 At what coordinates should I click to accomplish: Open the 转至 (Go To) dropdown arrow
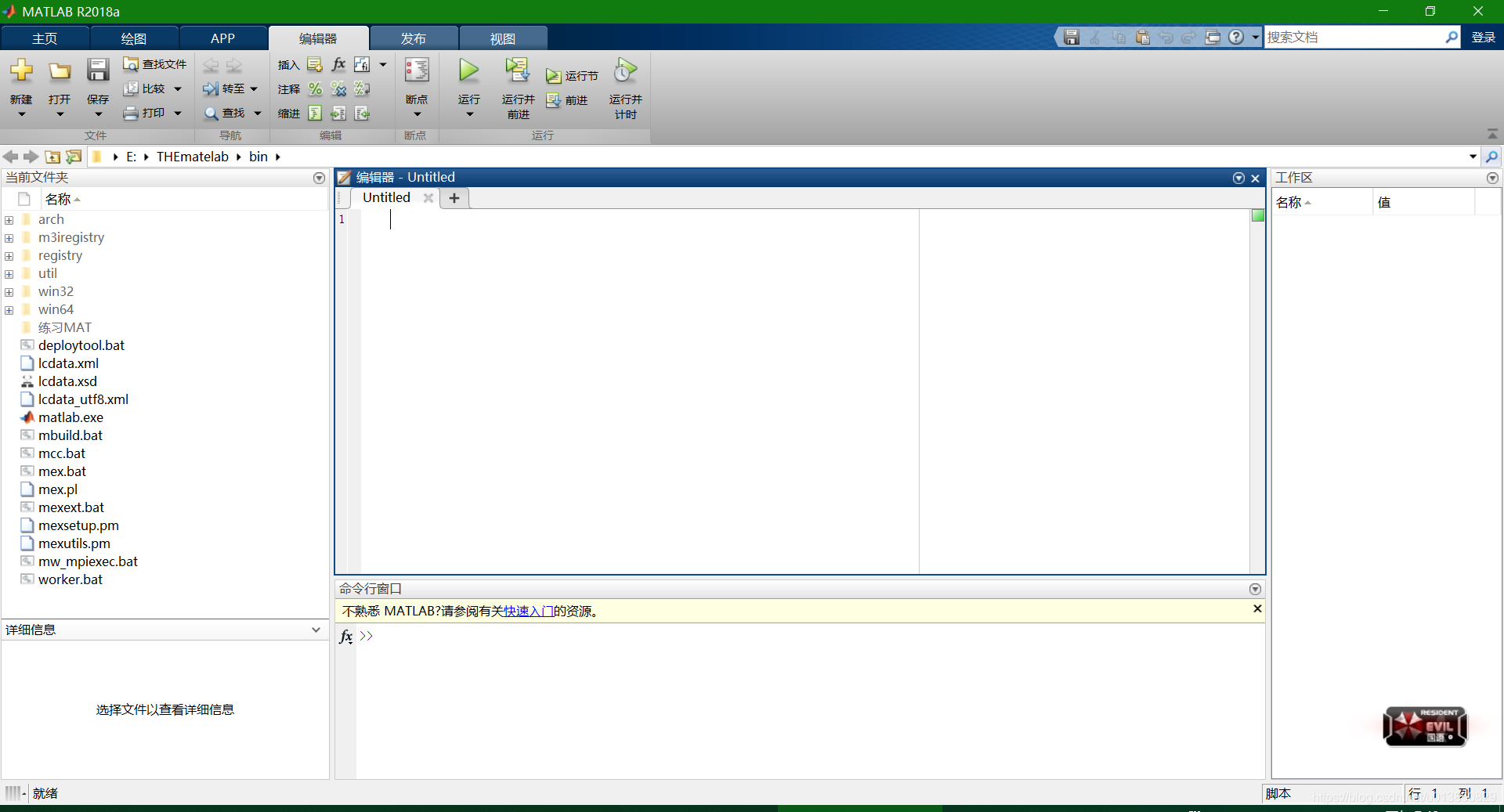coord(254,89)
